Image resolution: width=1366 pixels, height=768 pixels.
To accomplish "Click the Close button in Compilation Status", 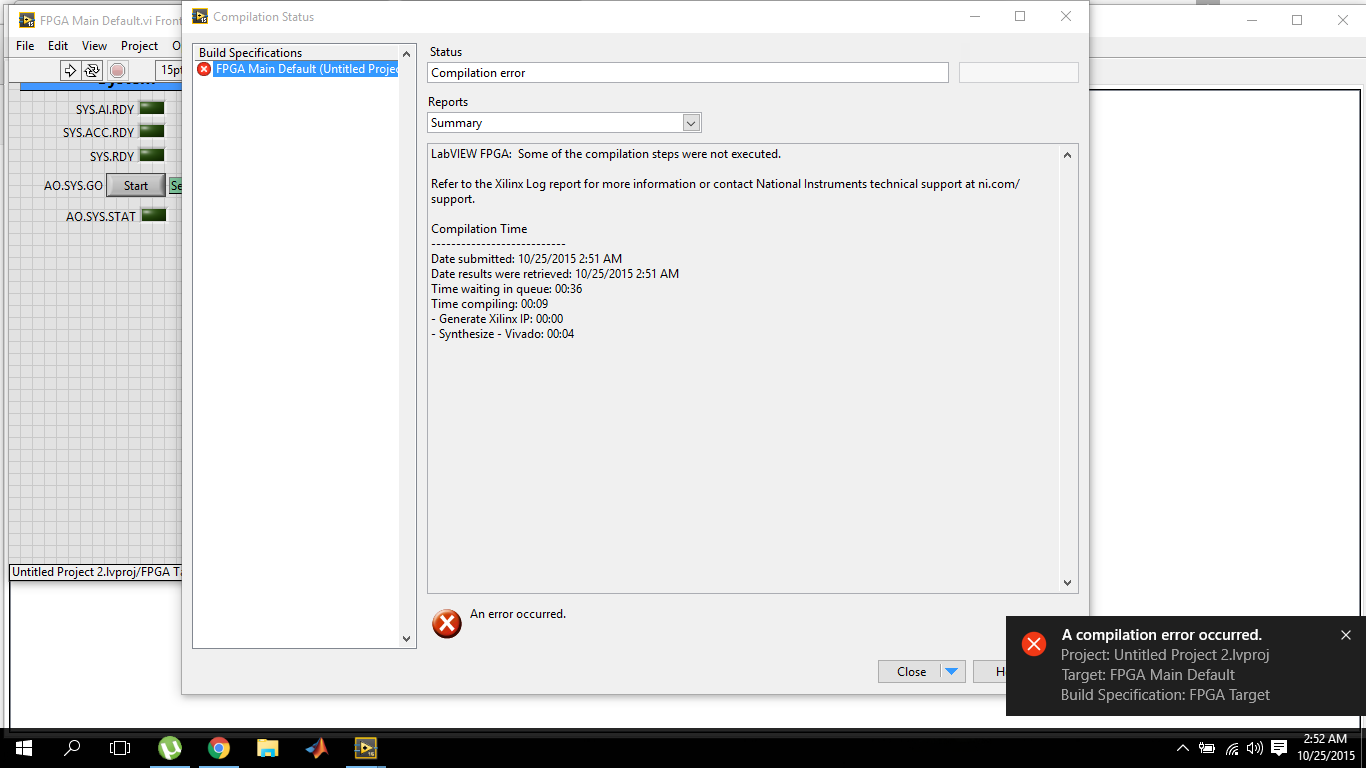I will coord(911,672).
